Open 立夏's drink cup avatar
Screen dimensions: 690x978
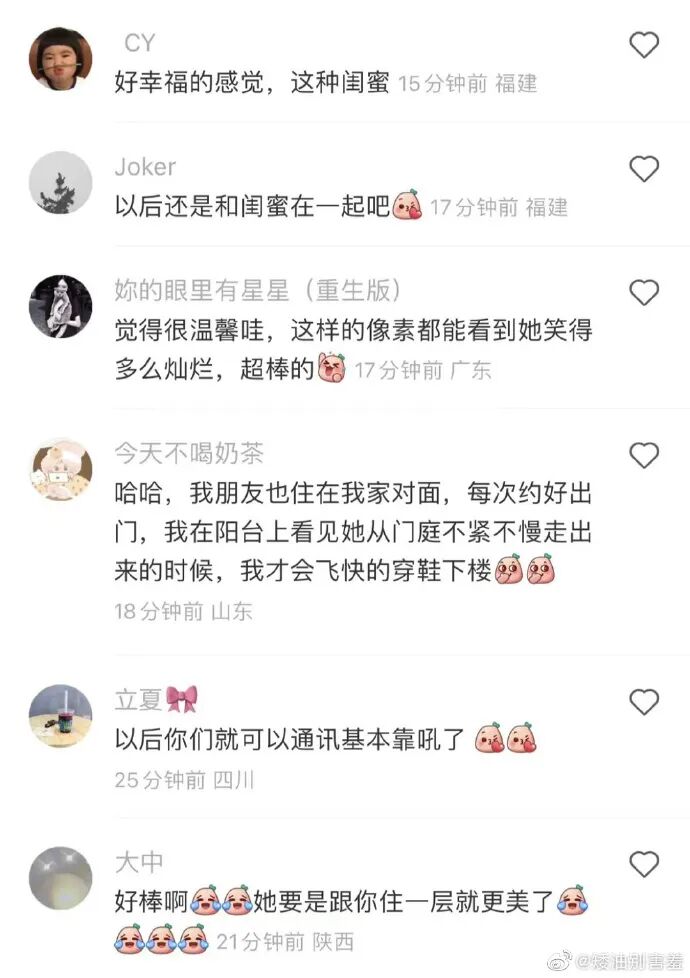61,716
